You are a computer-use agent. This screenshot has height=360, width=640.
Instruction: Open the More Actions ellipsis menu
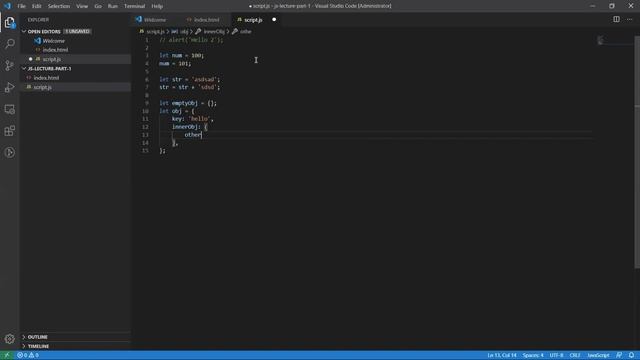pos(629,19)
